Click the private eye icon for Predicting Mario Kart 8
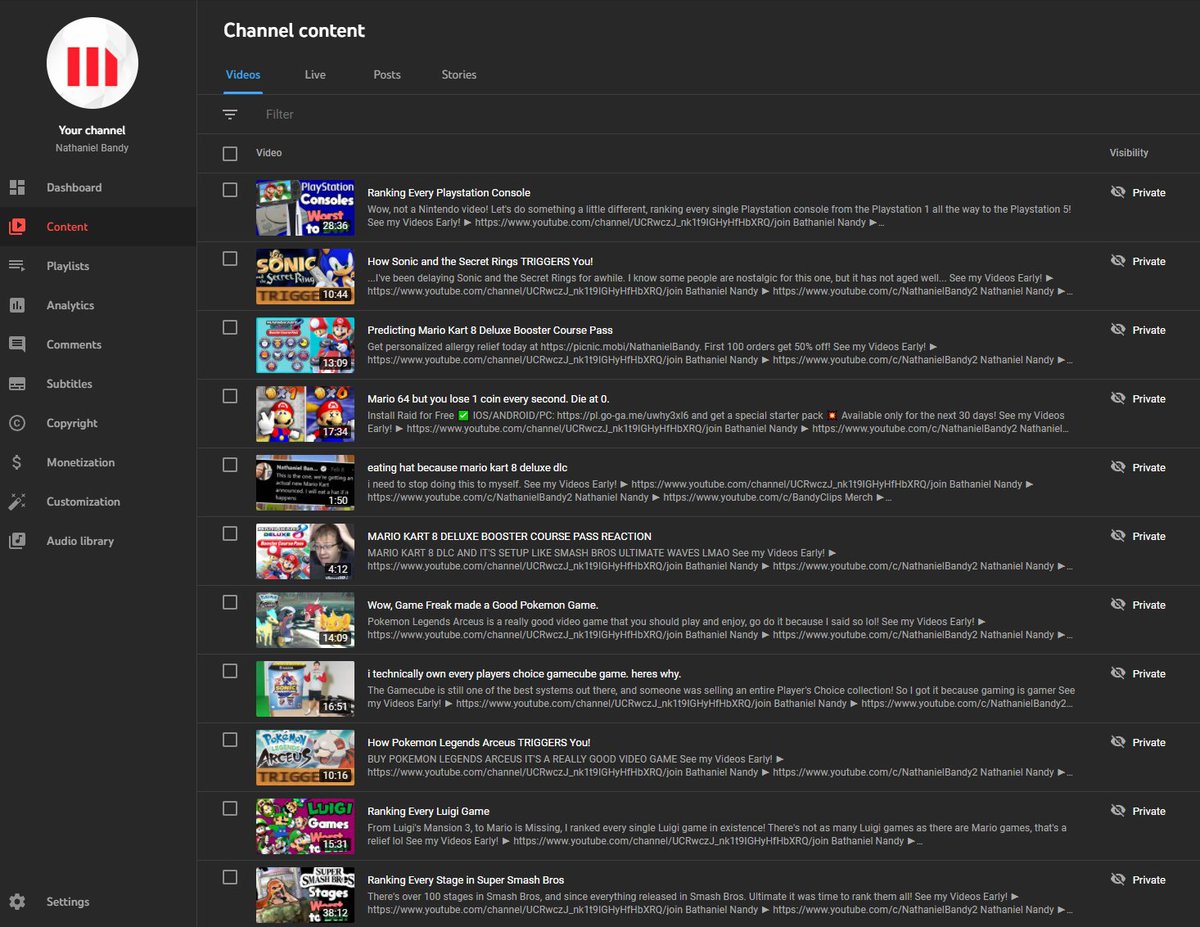This screenshot has width=1200, height=927. [x=1118, y=330]
